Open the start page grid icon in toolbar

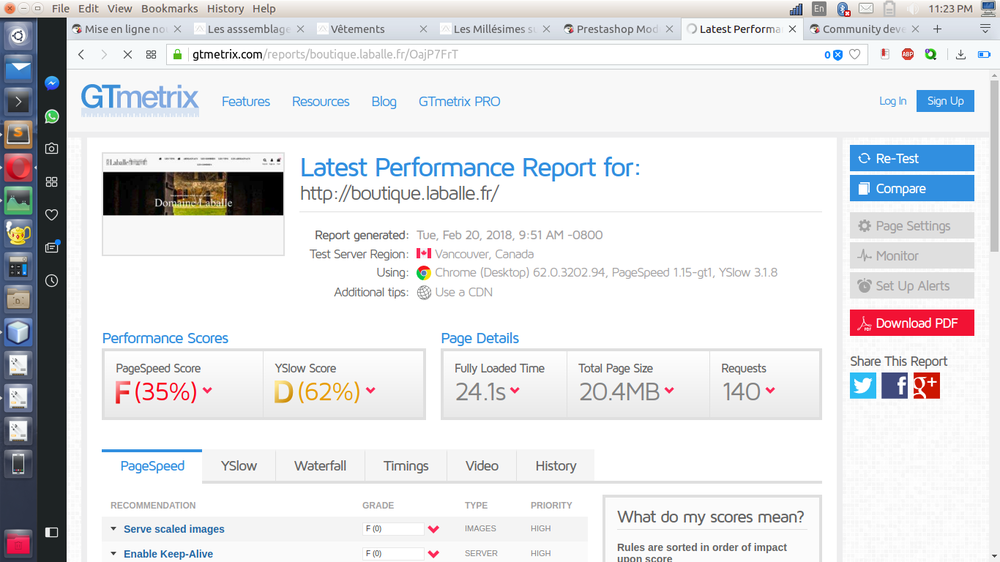[x=151, y=55]
